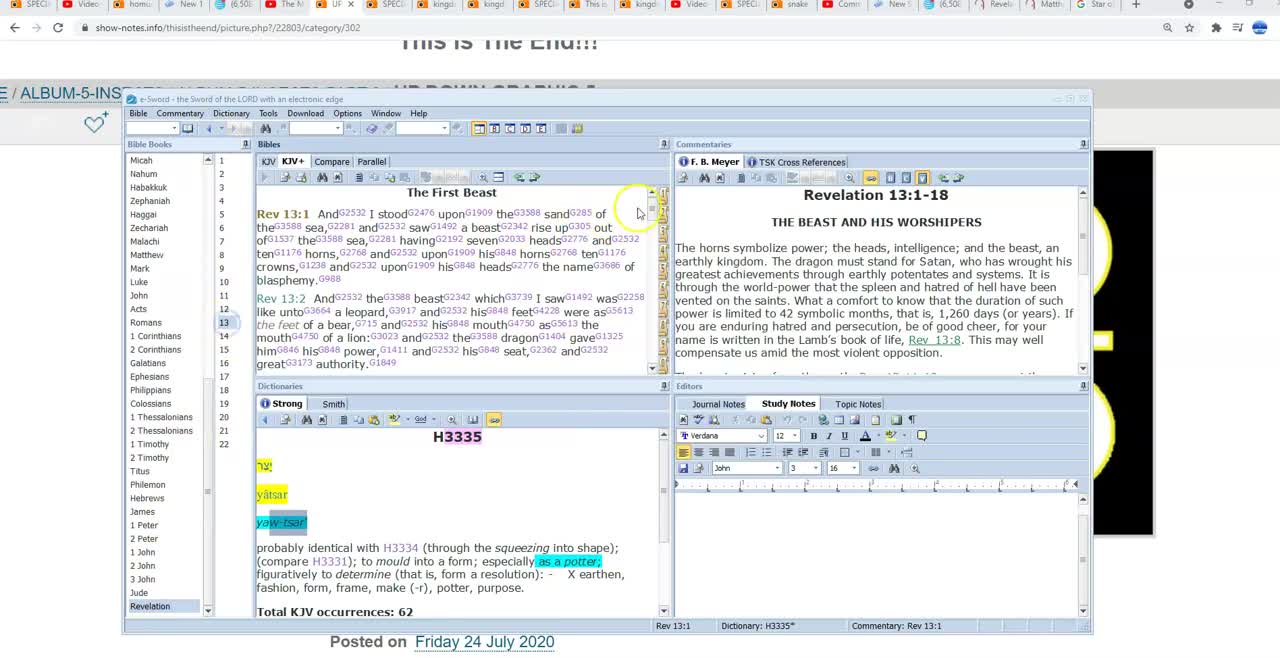Open the TSK Cross References tab

[795, 162]
